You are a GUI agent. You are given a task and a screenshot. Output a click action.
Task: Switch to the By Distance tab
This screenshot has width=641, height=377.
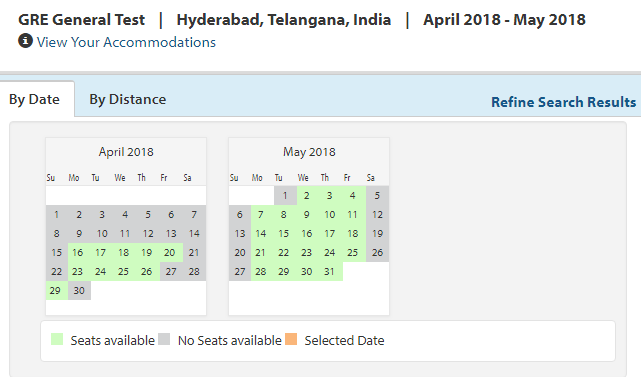point(128,99)
